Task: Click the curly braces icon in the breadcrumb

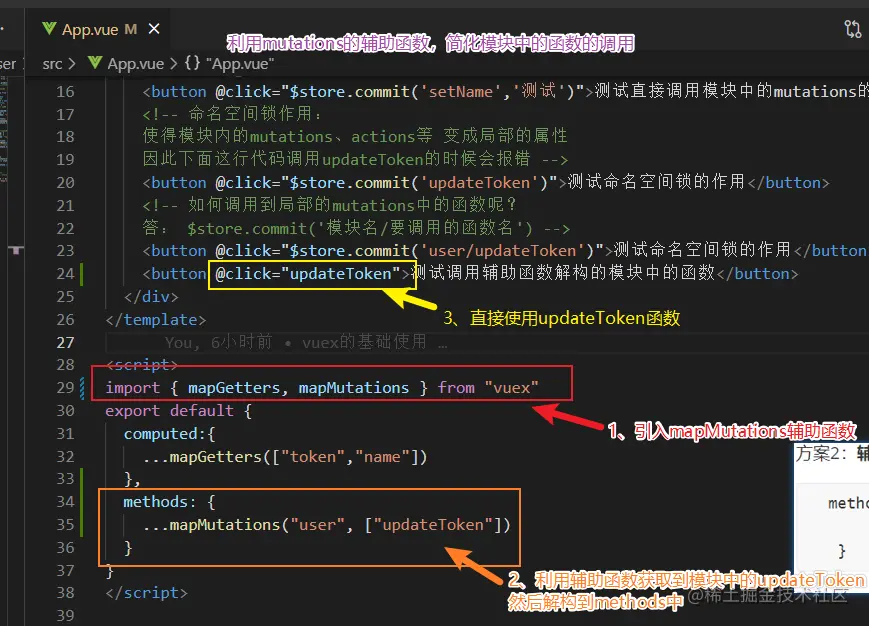Action: click(192, 63)
